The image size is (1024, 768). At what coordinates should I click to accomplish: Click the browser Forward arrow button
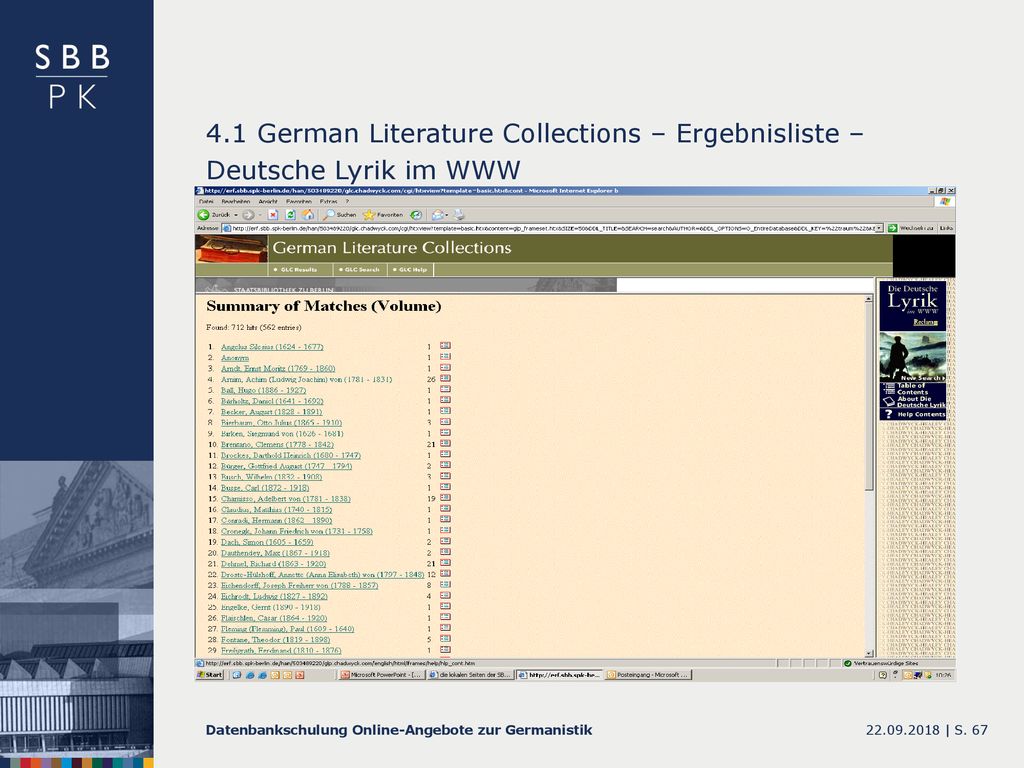coord(248,215)
